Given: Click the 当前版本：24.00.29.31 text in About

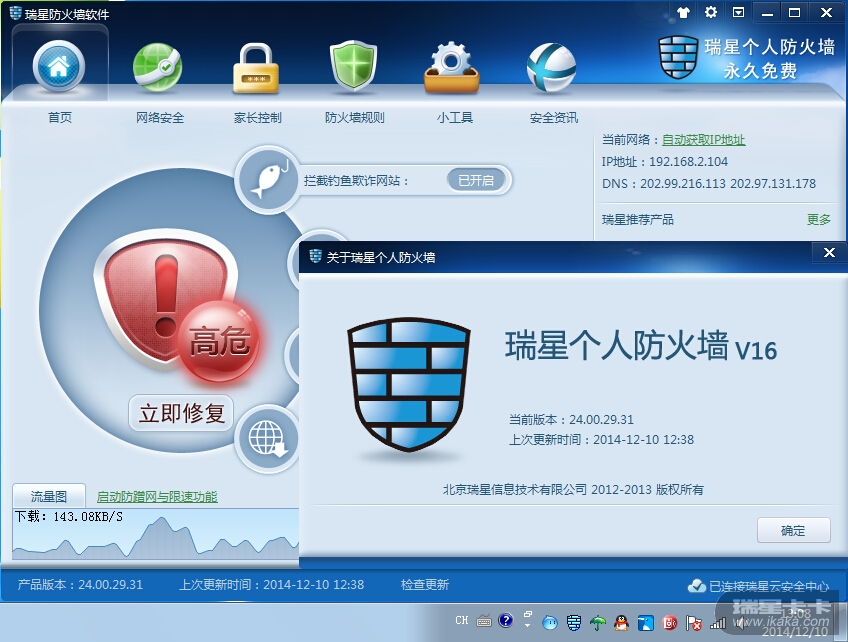Looking at the screenshot, I should (x=571, y=419).
